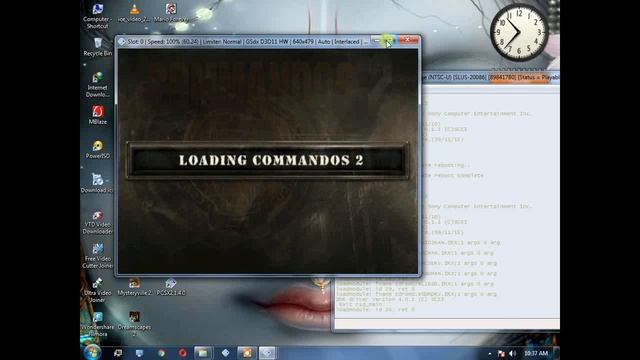
Task: Open the Computer - Shortcut desktop icon
Action: (x=97, y=16)
